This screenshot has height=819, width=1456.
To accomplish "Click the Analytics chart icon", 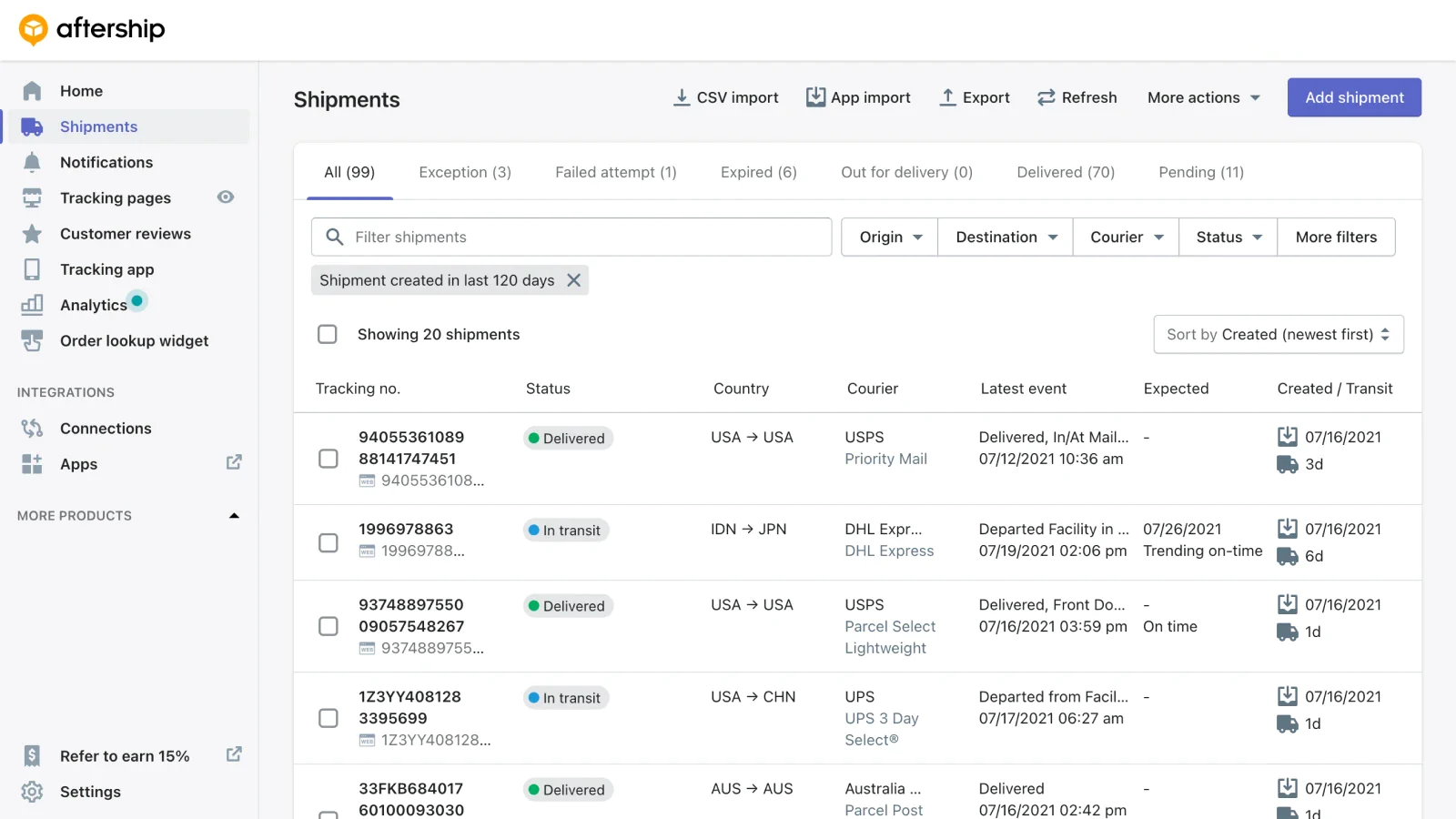I will coord(32,305).
